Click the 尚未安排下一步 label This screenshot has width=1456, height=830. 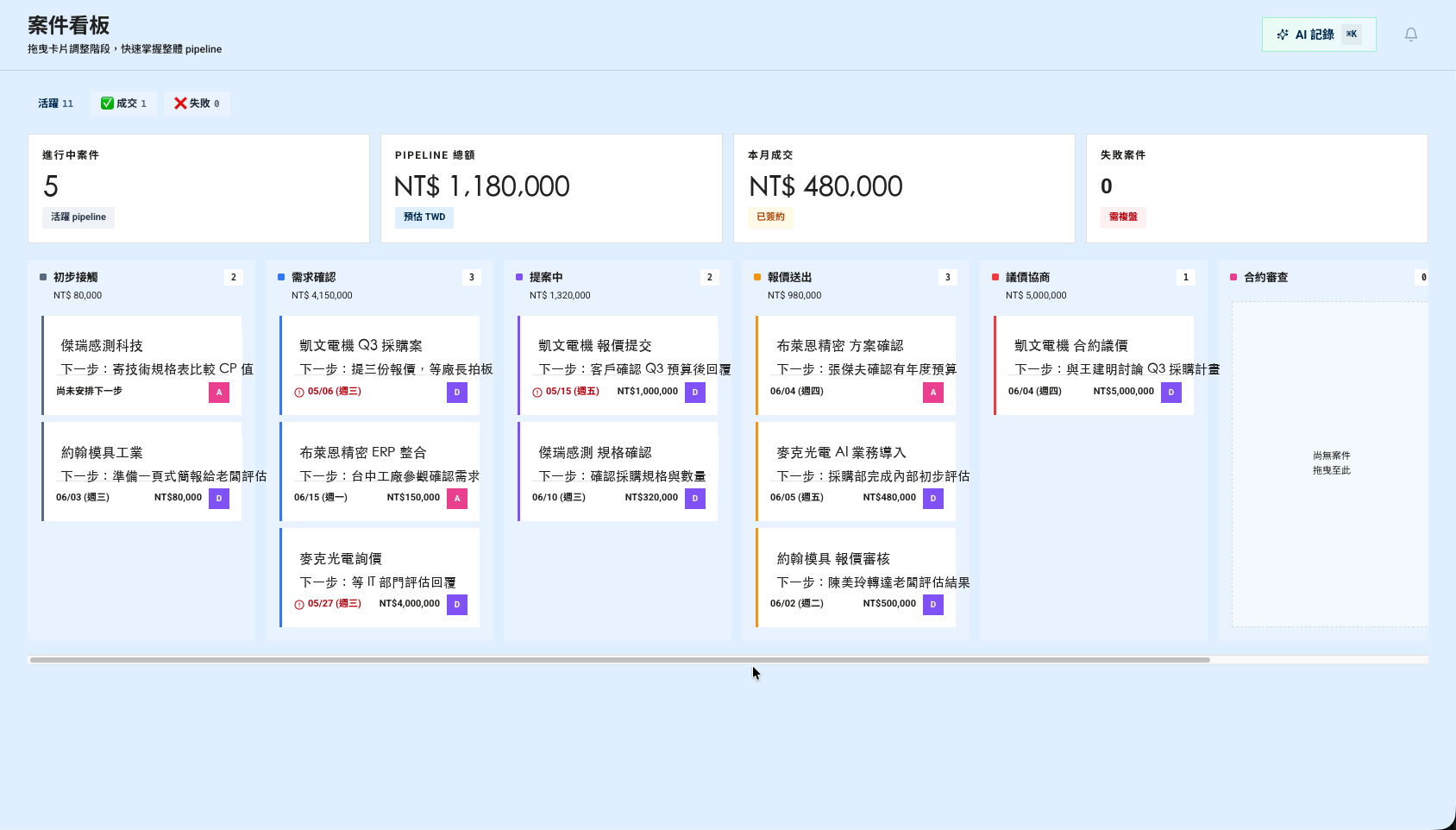90,392
